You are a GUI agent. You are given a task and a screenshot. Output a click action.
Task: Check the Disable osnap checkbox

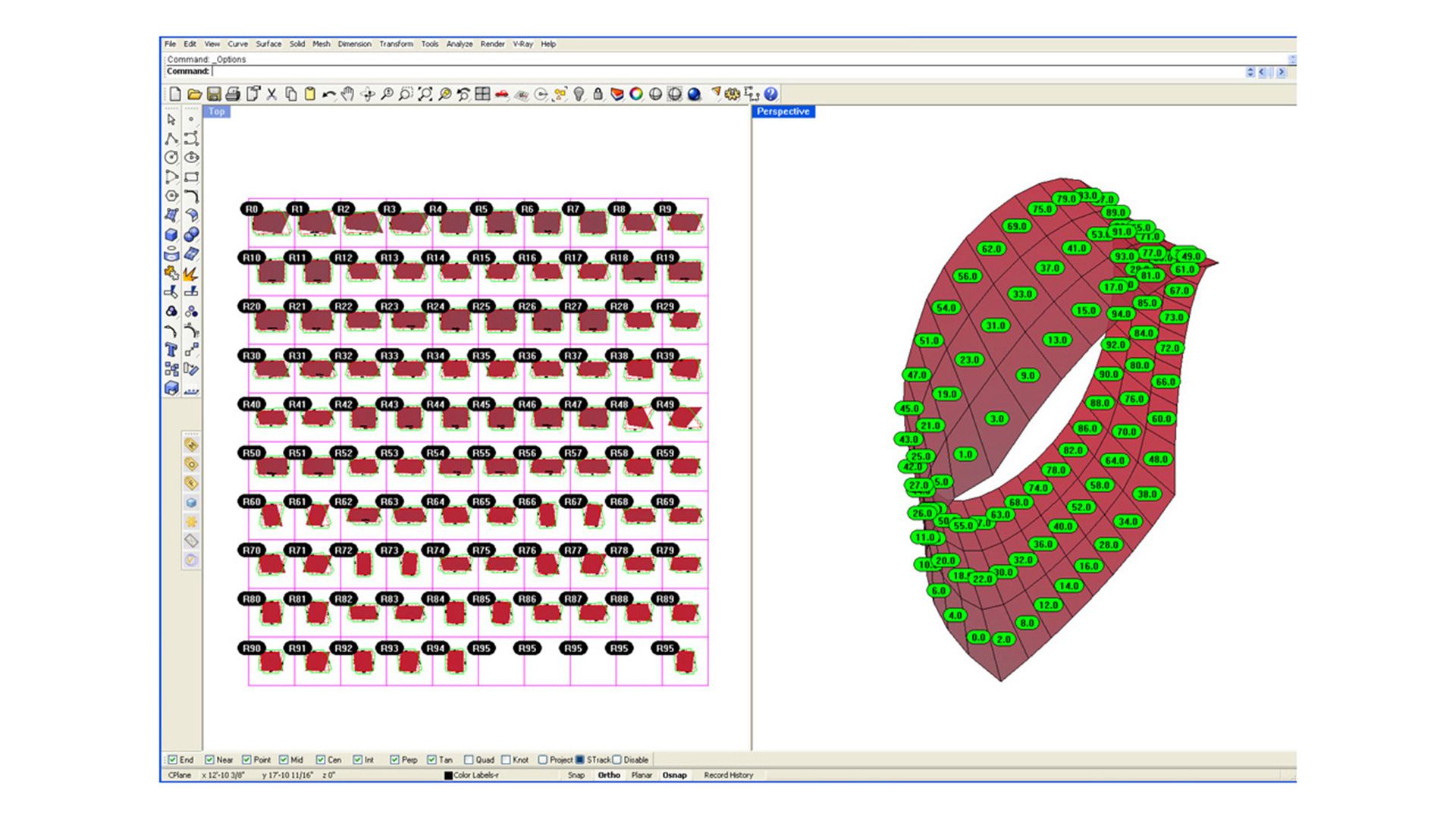[617, 760]
